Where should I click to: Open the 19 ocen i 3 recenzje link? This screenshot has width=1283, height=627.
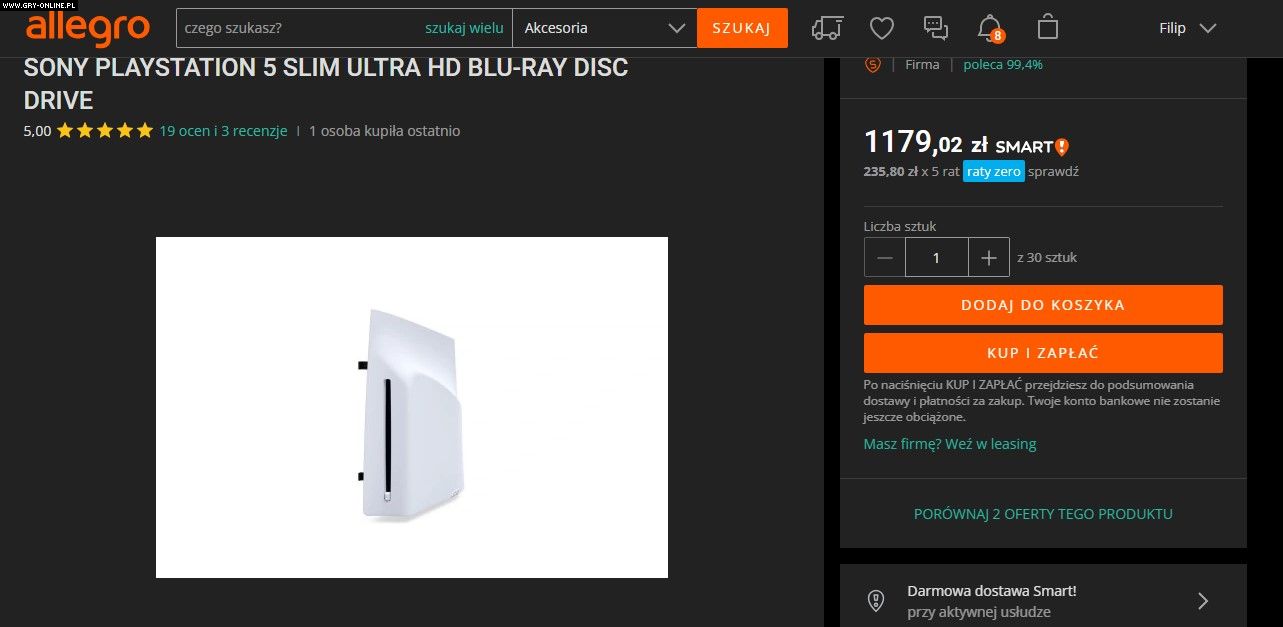[x=223, y=131]
